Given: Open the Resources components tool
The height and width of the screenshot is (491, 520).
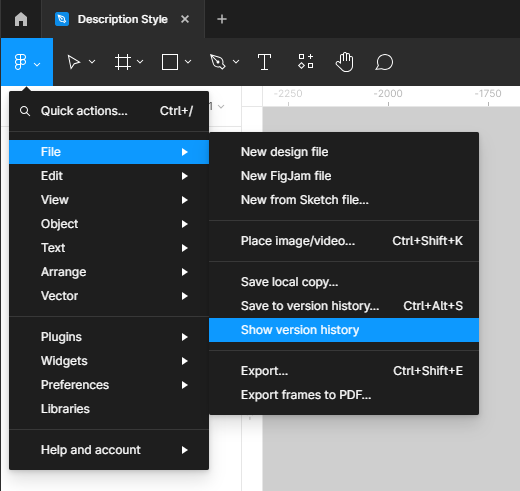Looking at the screenshot, I should 306,62.
